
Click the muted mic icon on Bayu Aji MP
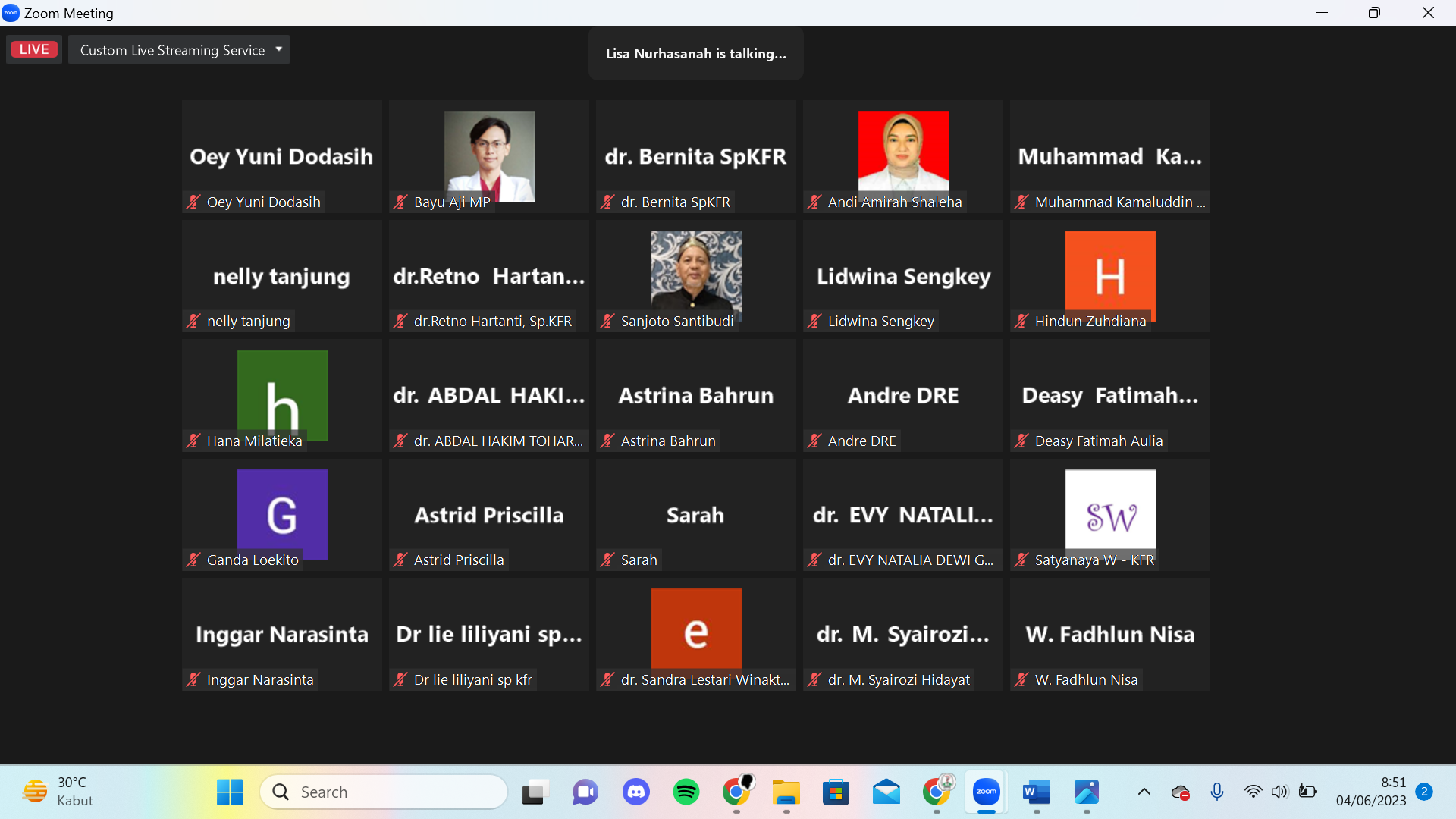[x=400, y=202]
